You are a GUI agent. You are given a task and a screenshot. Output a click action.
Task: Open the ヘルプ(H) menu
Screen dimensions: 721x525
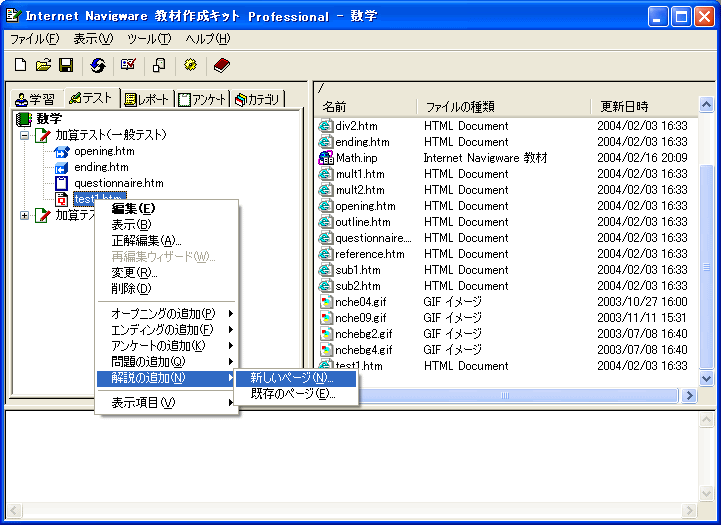point(208,39)
